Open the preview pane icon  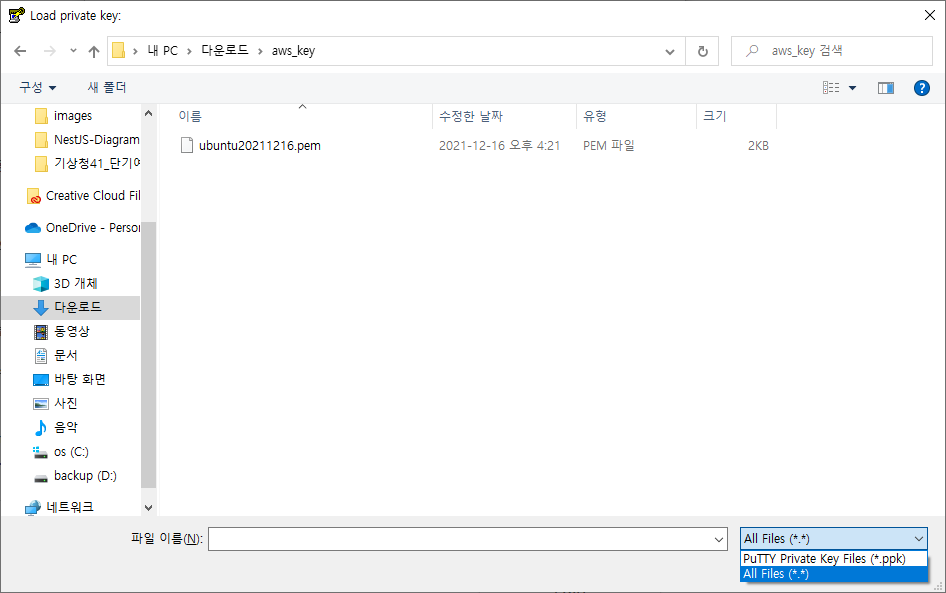pyautogui.click(x=884, y=87)
